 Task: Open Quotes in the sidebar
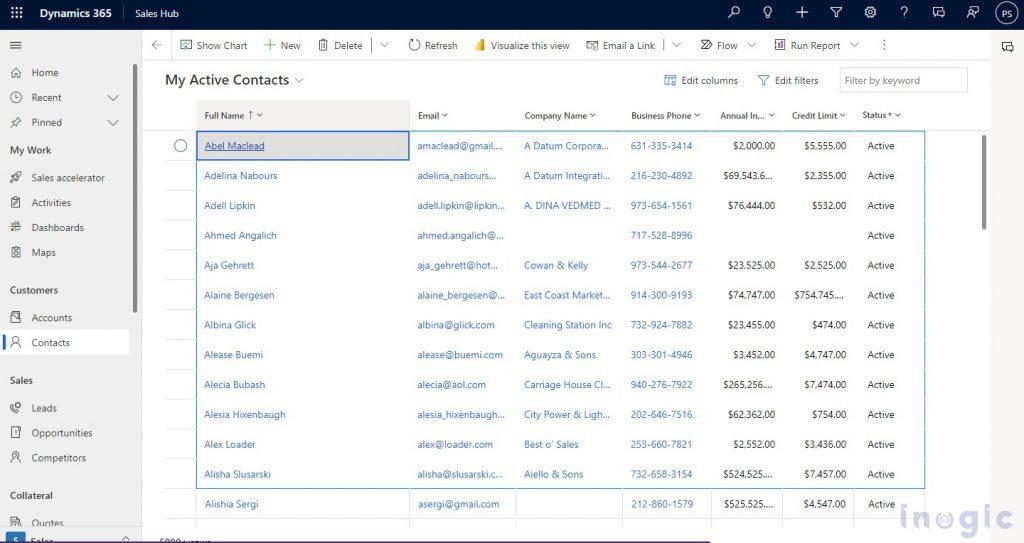pyautogui.click(x=47, y=523)
